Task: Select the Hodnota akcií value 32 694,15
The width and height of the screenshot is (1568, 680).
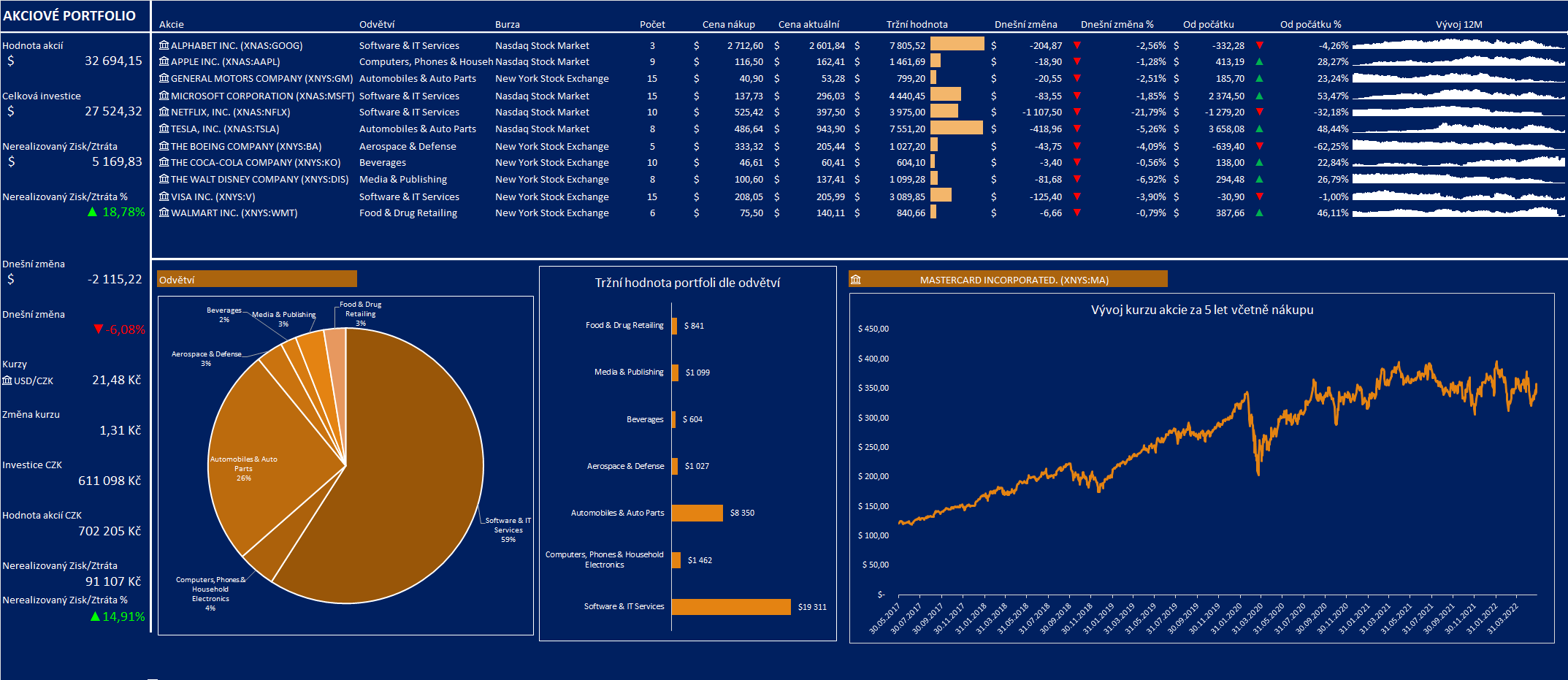Action: [113, 61]
